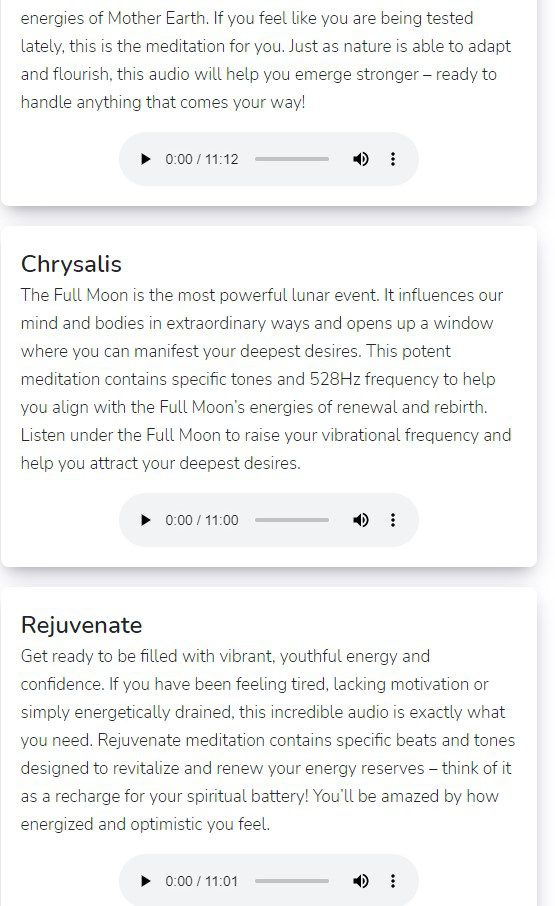Click the Chrysalis Full Moon description text
555x906 pixels.
click(266, 379)
